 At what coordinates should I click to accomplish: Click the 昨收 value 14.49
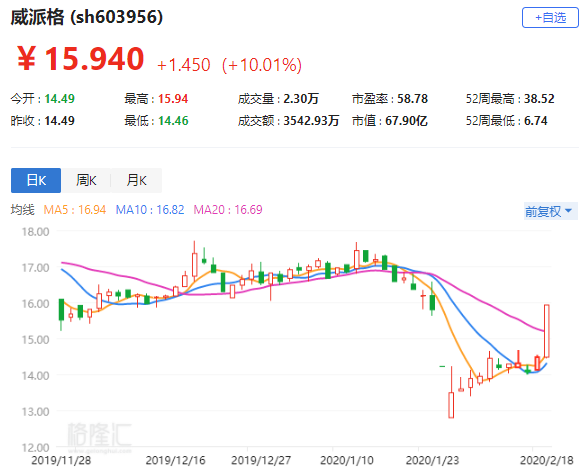tap(60, 121)
